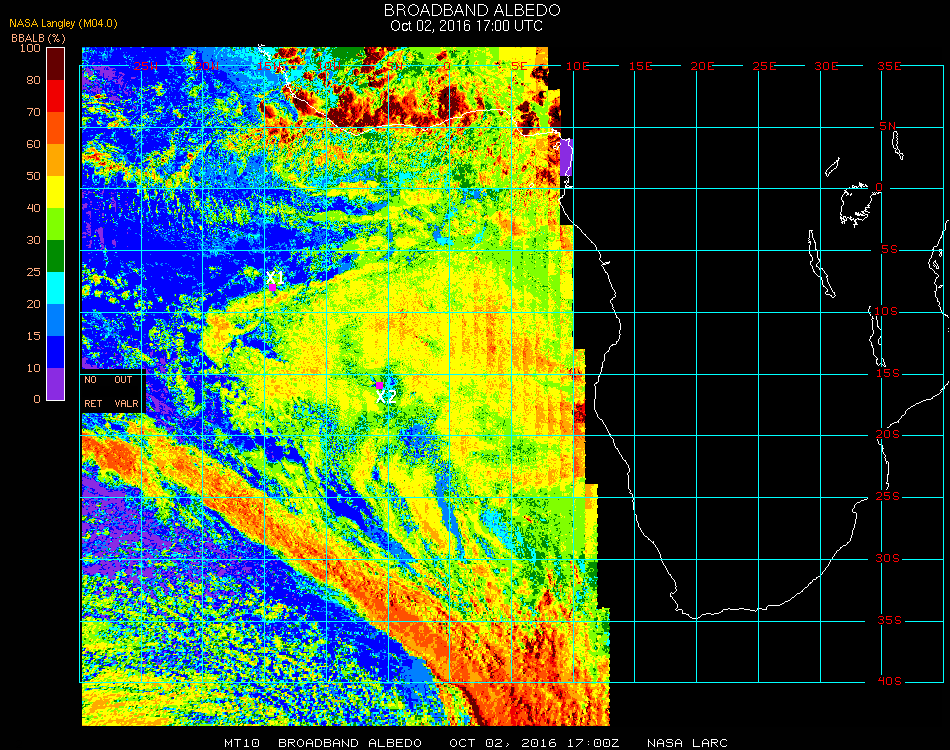Click the purple 0-10 colorbar segment
The width and height of the screenshot is (950, 750).
(56, 383)
